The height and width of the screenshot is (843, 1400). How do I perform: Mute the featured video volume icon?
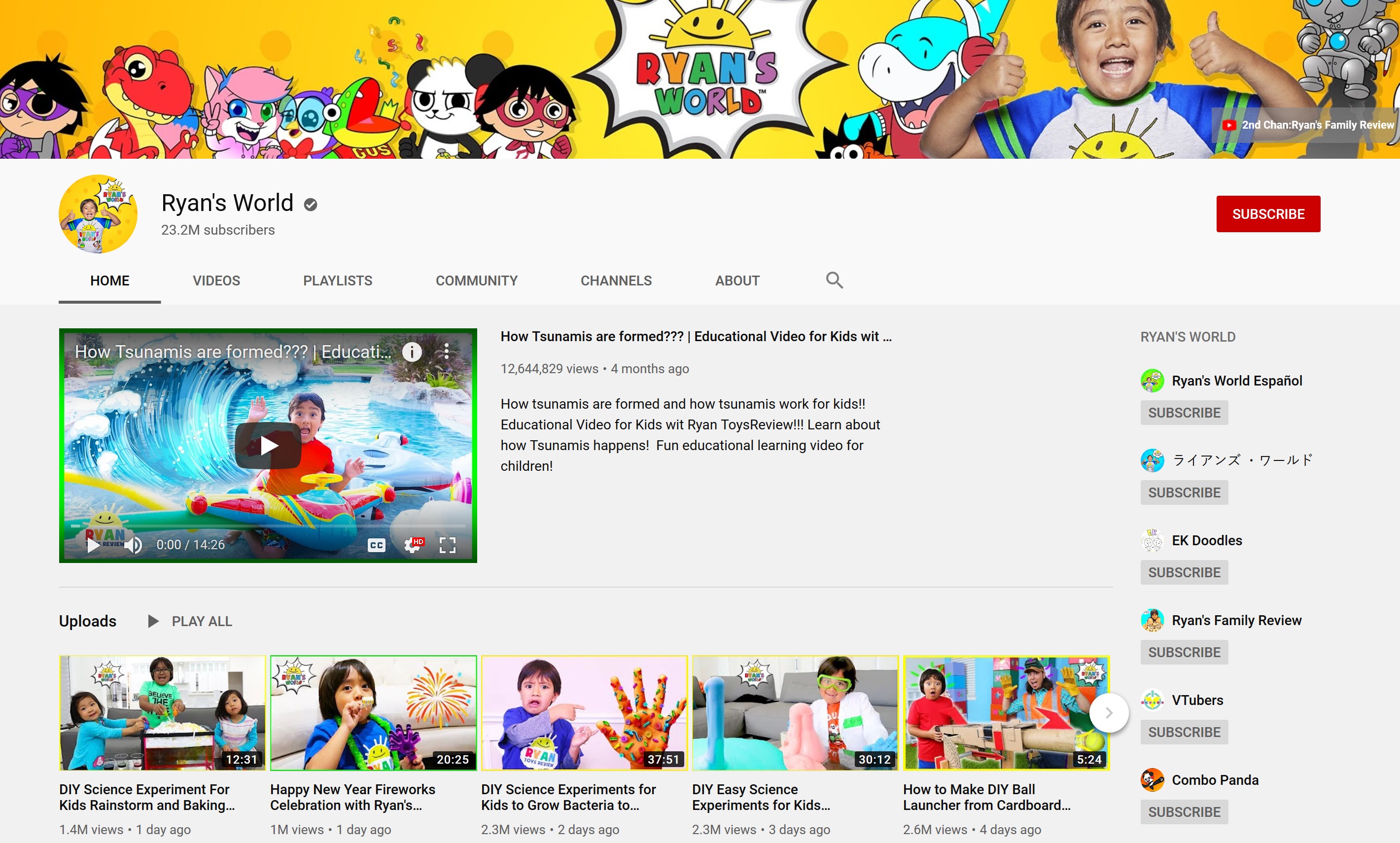point(134,545)
